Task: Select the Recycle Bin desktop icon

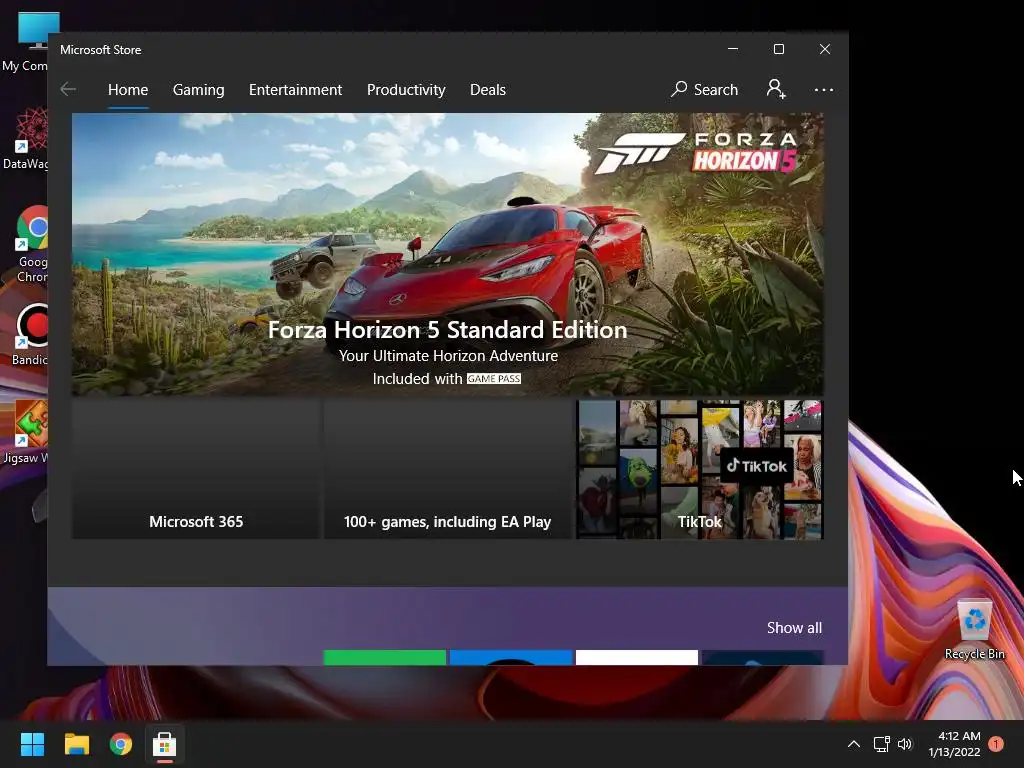Action: [x=974, y=629]
